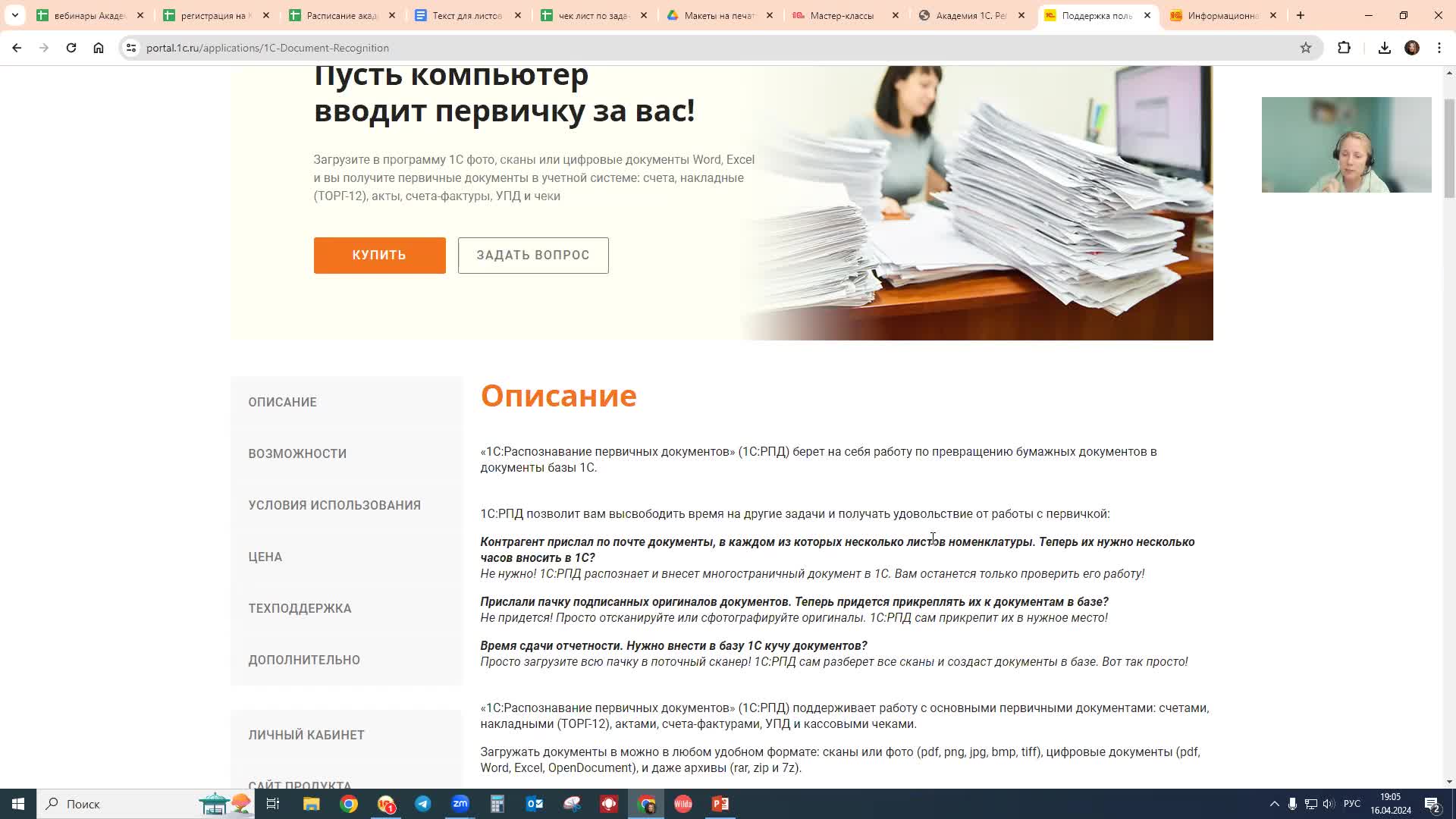Launch Telegram from the taskbar
This screenshot has height=819, width=1456.
pyautogui.click(x=423, y=804)
